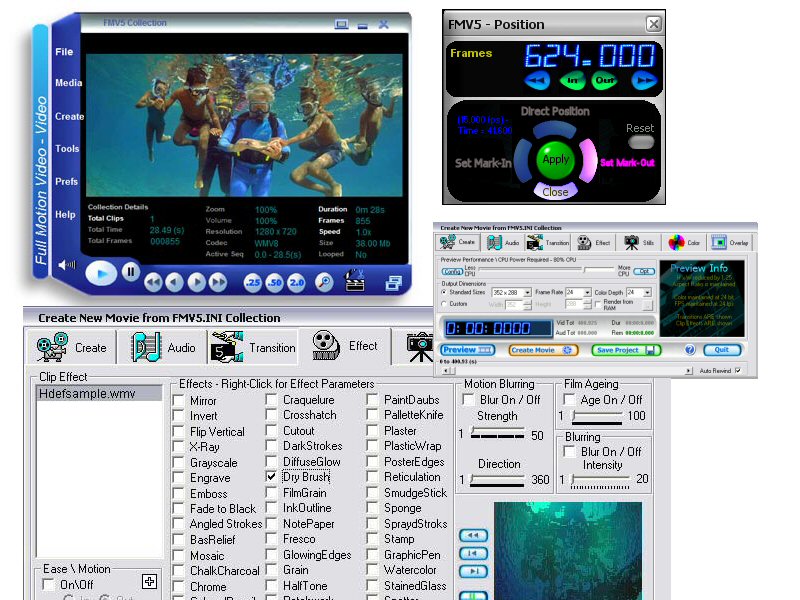Uncheck the Dry Brush effect
Screen dimensions: 800x600
(x=272, y=477)
